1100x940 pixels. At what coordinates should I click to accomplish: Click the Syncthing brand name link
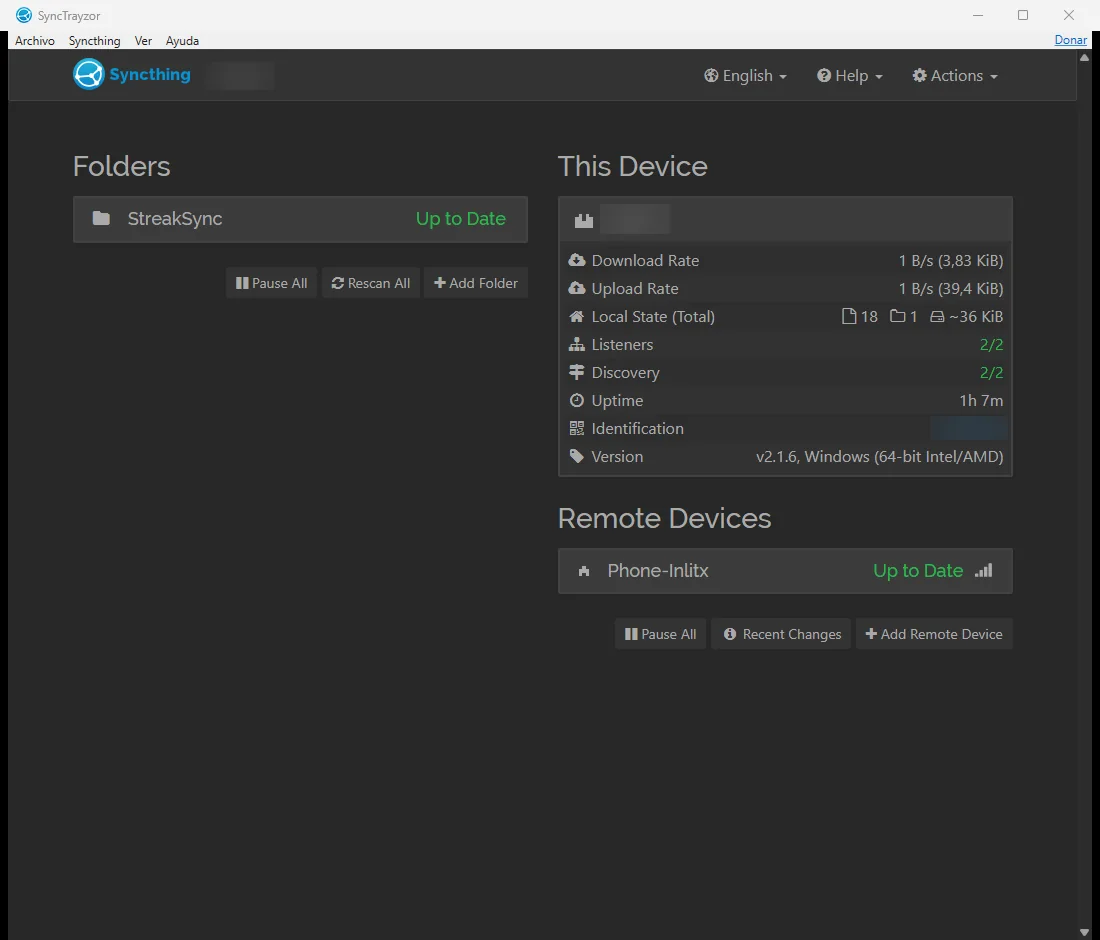150,74
